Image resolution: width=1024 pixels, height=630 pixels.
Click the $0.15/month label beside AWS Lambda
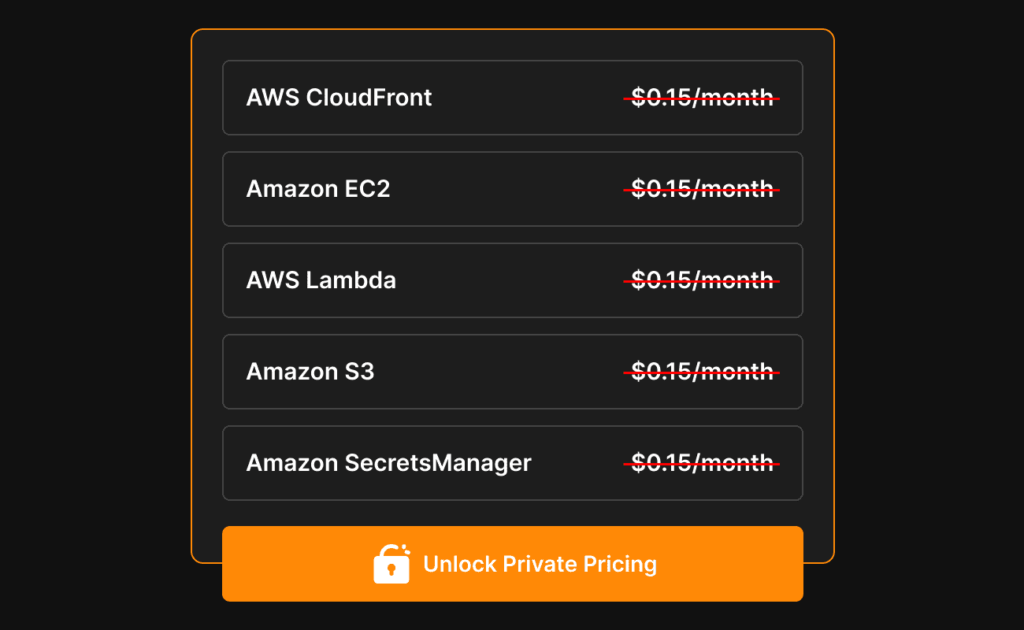click(x=701, y=280)
